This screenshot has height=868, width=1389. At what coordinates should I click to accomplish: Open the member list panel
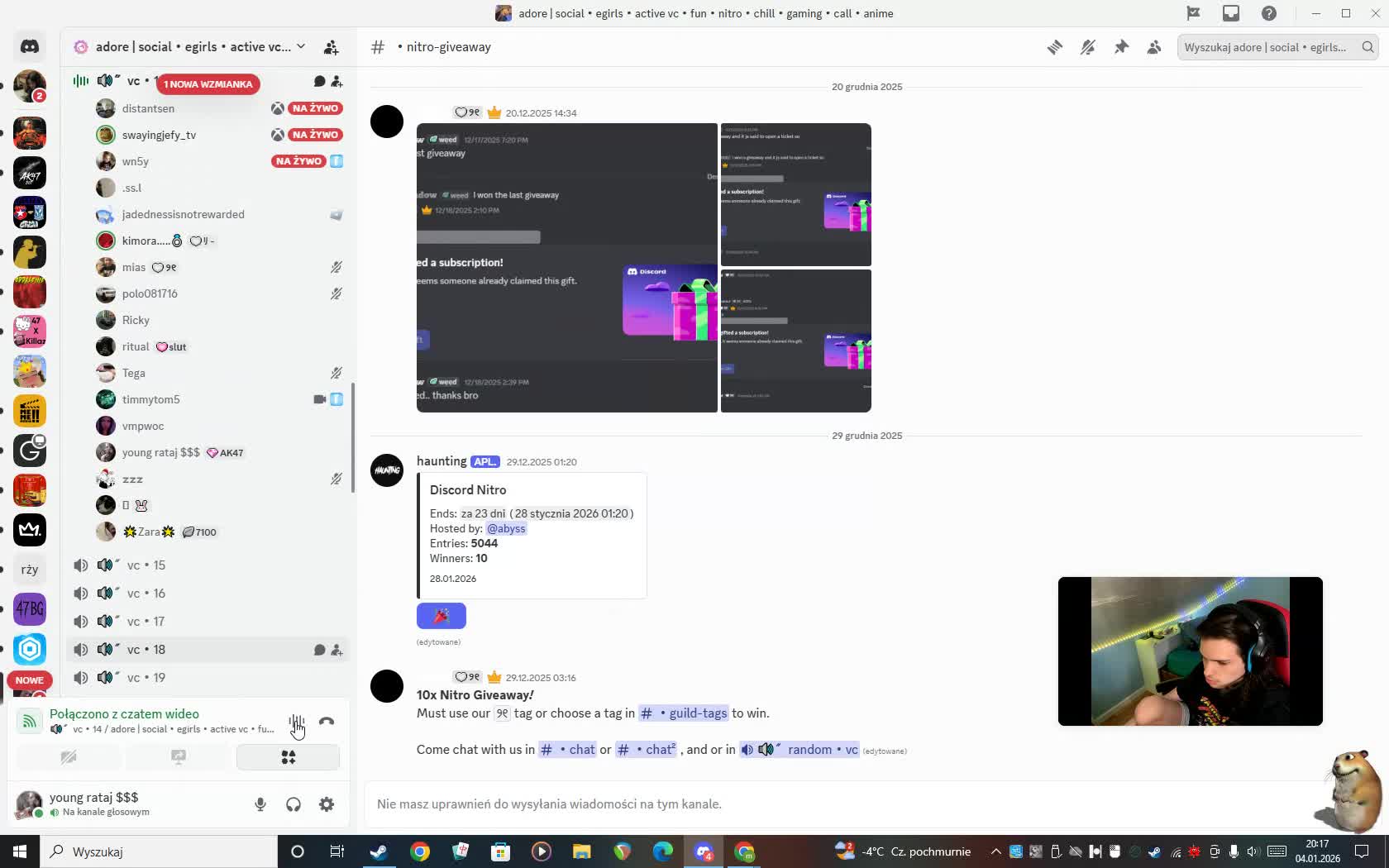point(1154,47)
